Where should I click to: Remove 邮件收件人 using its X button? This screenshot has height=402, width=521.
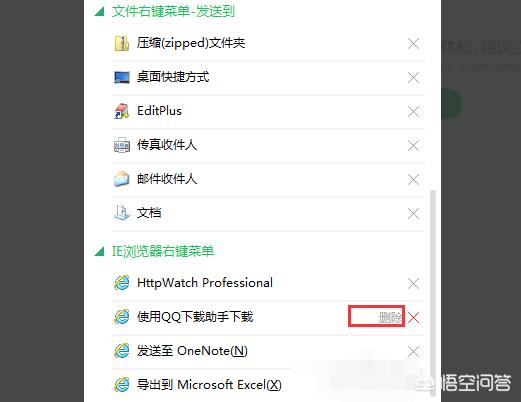tap(413, 180)
